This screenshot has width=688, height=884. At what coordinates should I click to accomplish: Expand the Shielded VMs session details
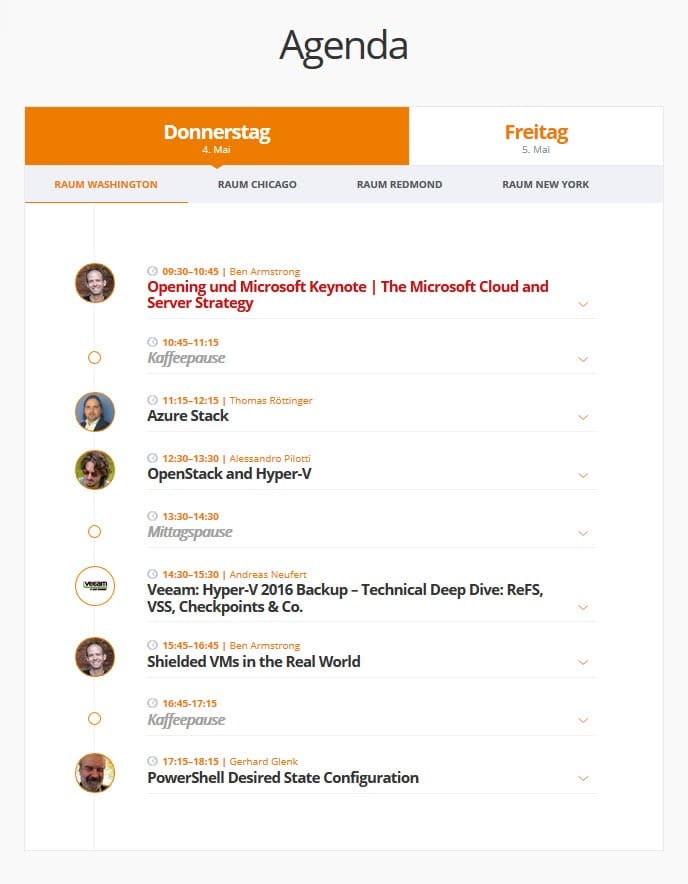click(x=583, y=662)
